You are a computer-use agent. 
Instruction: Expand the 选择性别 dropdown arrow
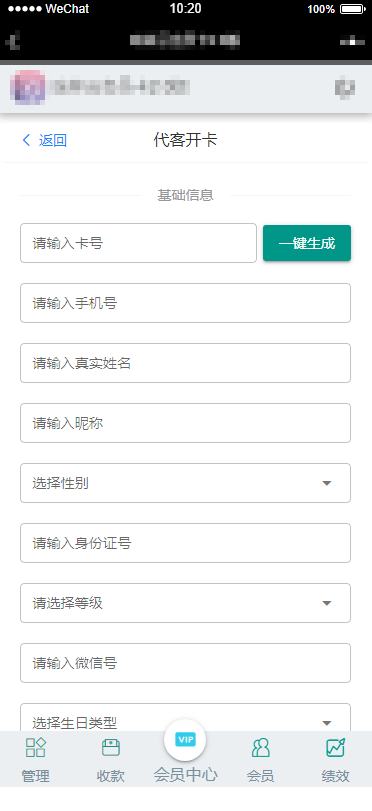[326, 483]
